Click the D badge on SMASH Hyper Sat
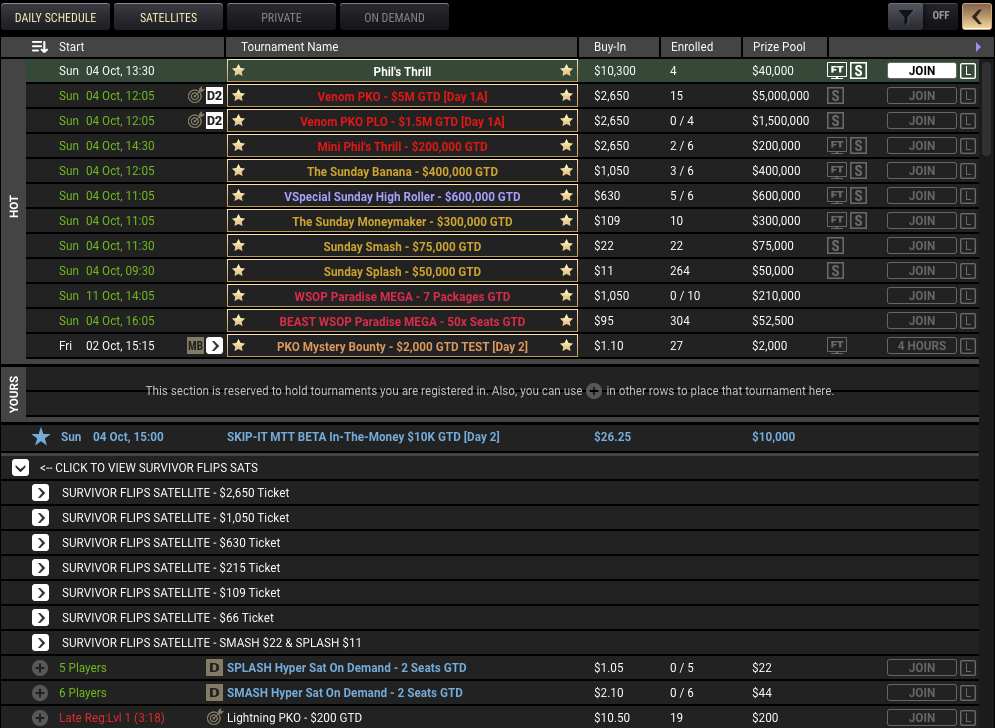995x728 pixels. click(x=214, y=692)
